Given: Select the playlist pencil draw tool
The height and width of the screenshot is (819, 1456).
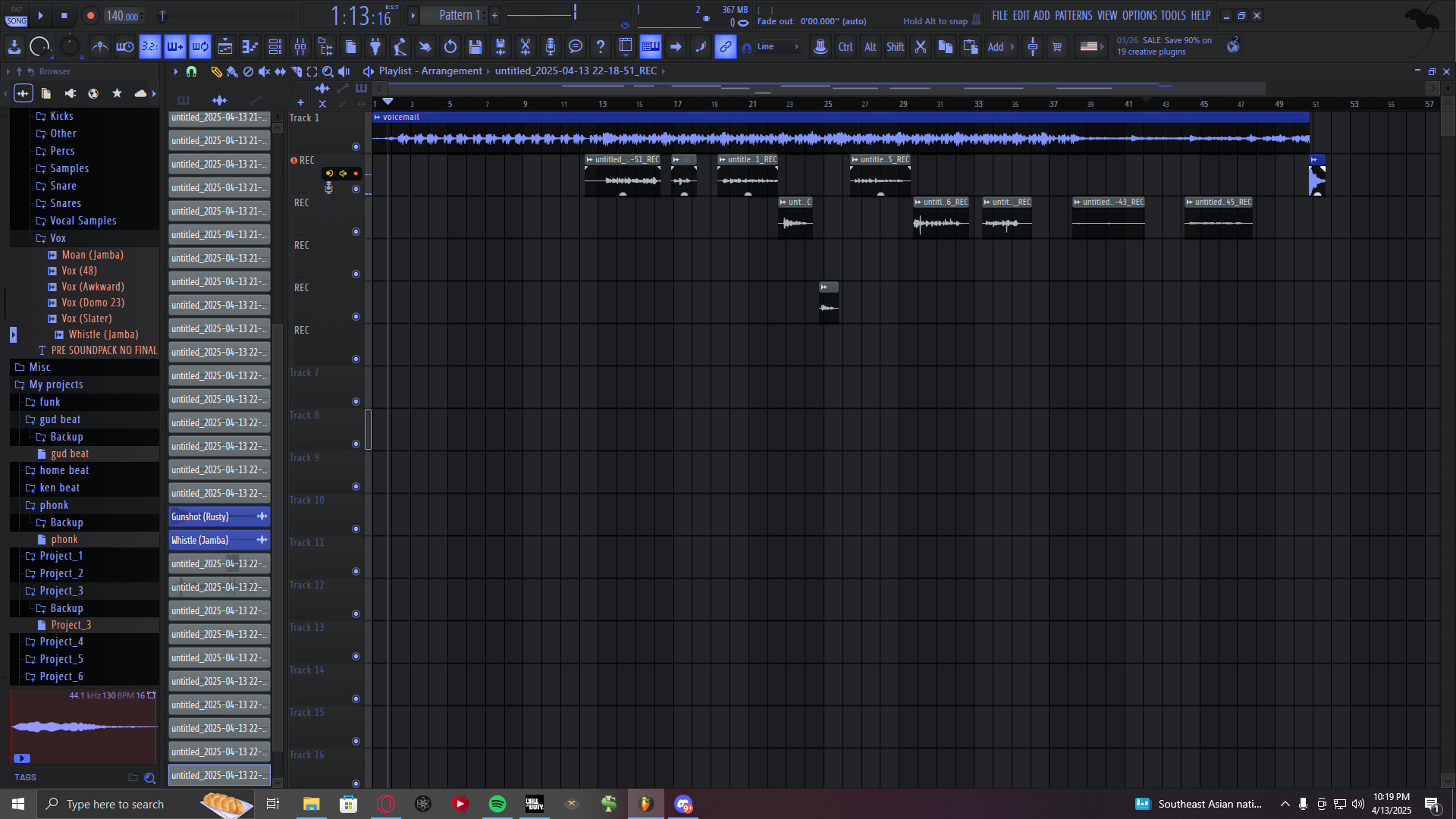Looking at the screenshot, I should point(216,71).
